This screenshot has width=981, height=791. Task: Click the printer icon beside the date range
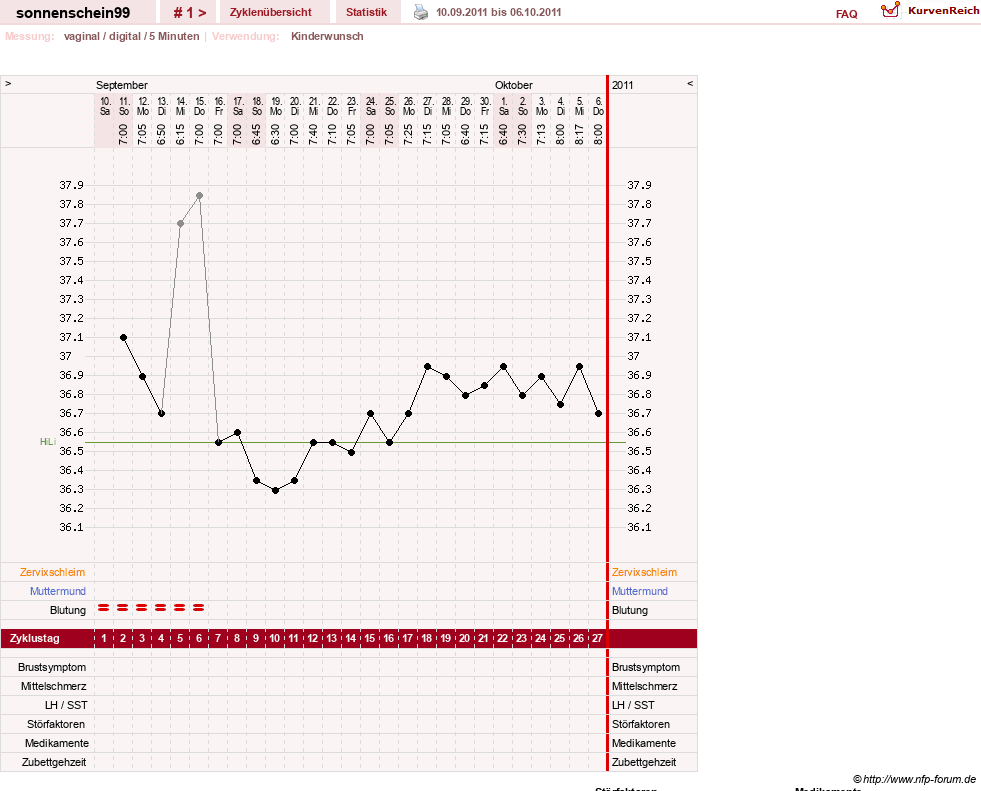coord(421,12)
